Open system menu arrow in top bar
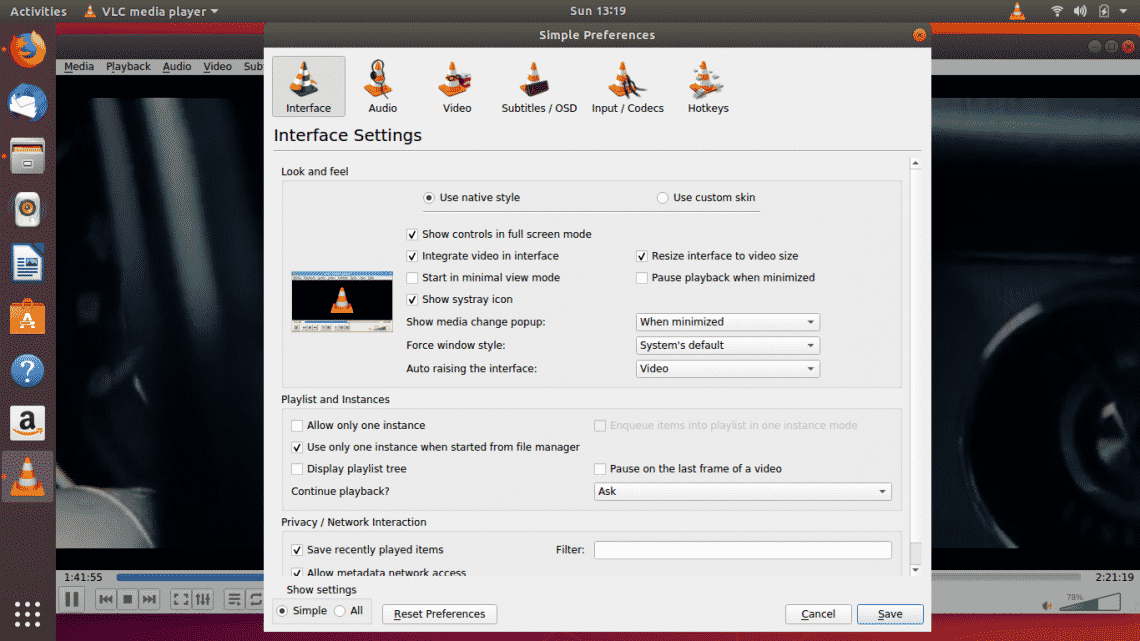The width and height of the screenshot is (1140, 641). (x=1123, y=11)
